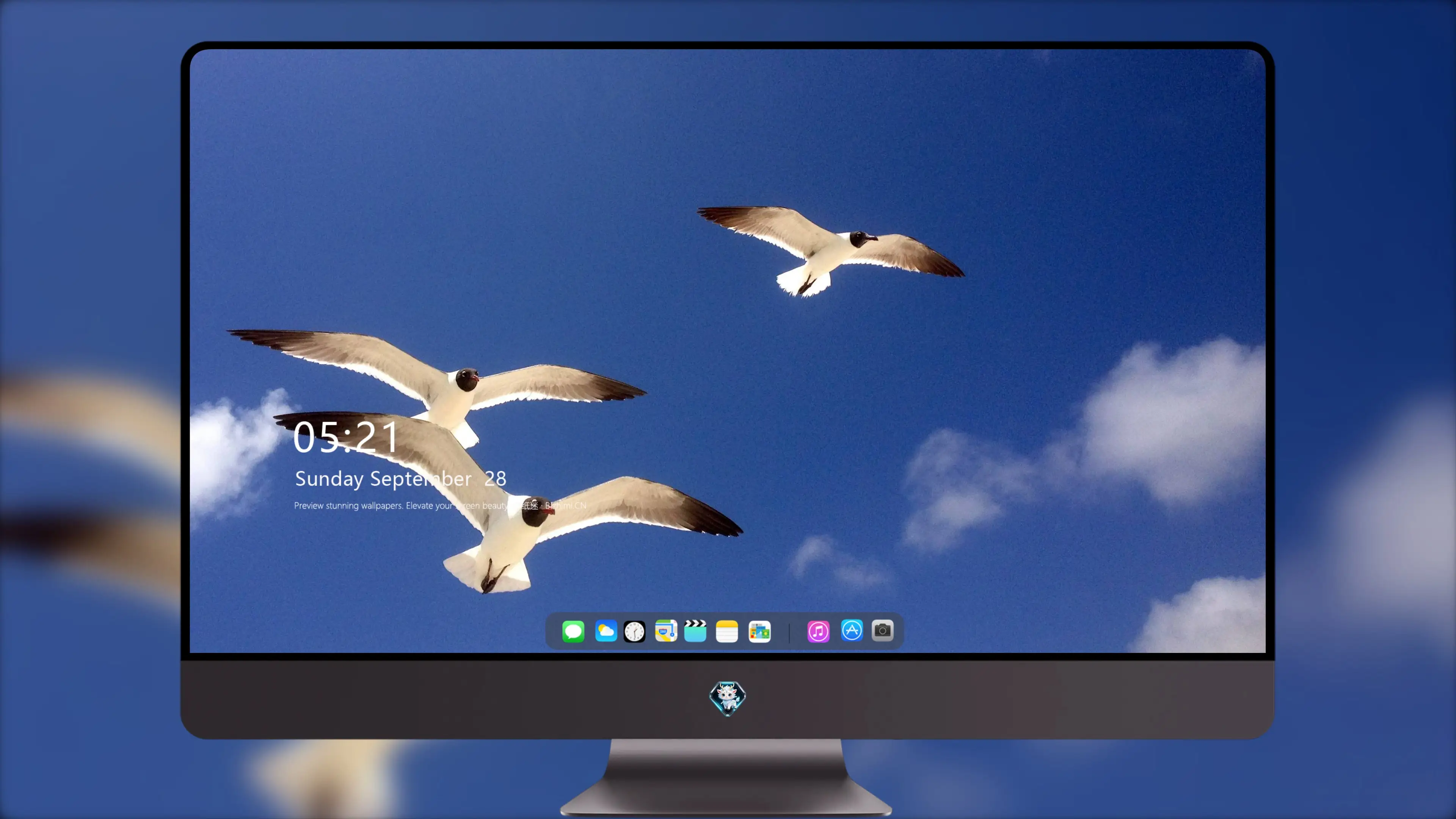Launch the iTunes music app
Image resolution: width=1456 pixels, height=819 pixels.
click(x=819, y=631)
